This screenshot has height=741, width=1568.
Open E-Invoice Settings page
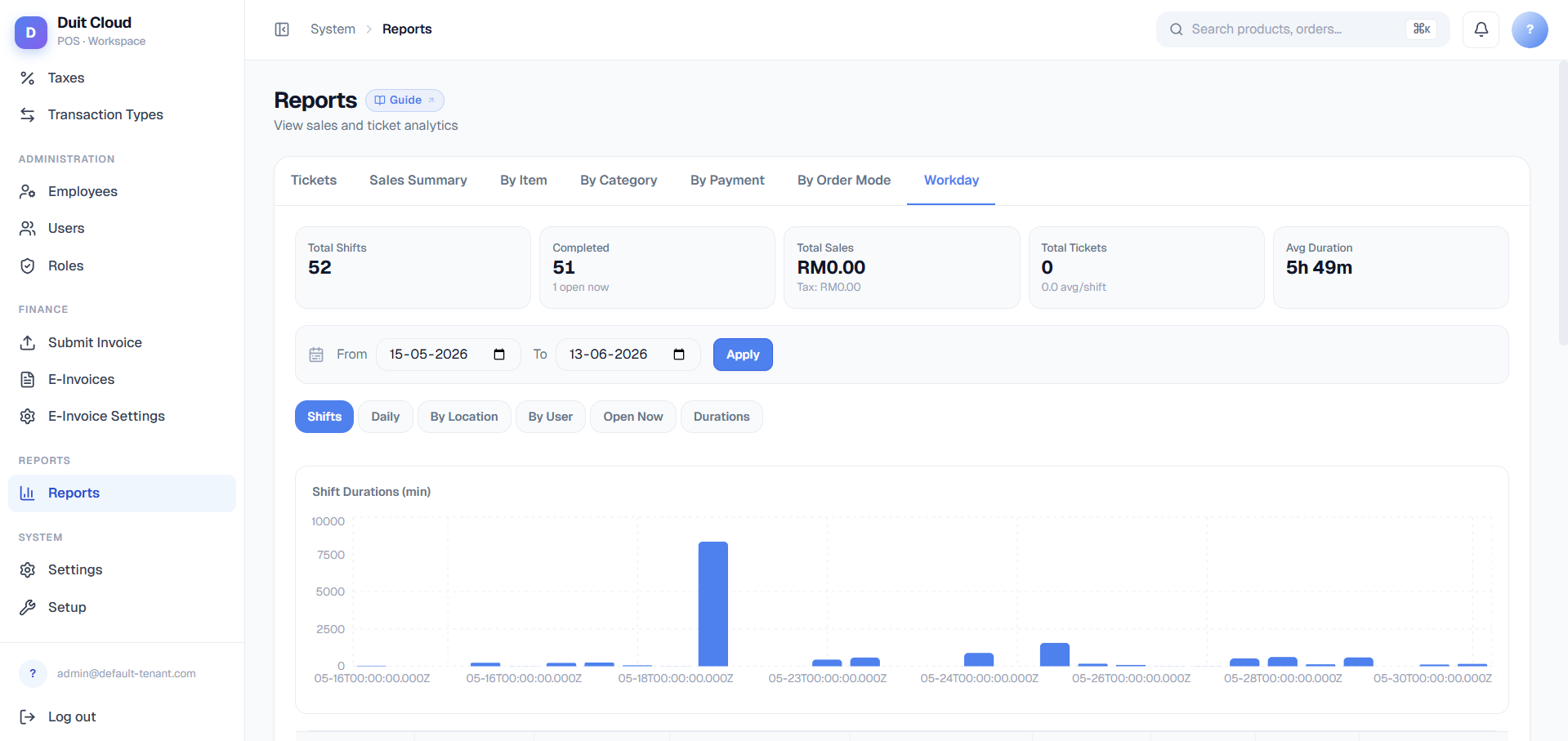pyautogui.click(x=123, y=416)
